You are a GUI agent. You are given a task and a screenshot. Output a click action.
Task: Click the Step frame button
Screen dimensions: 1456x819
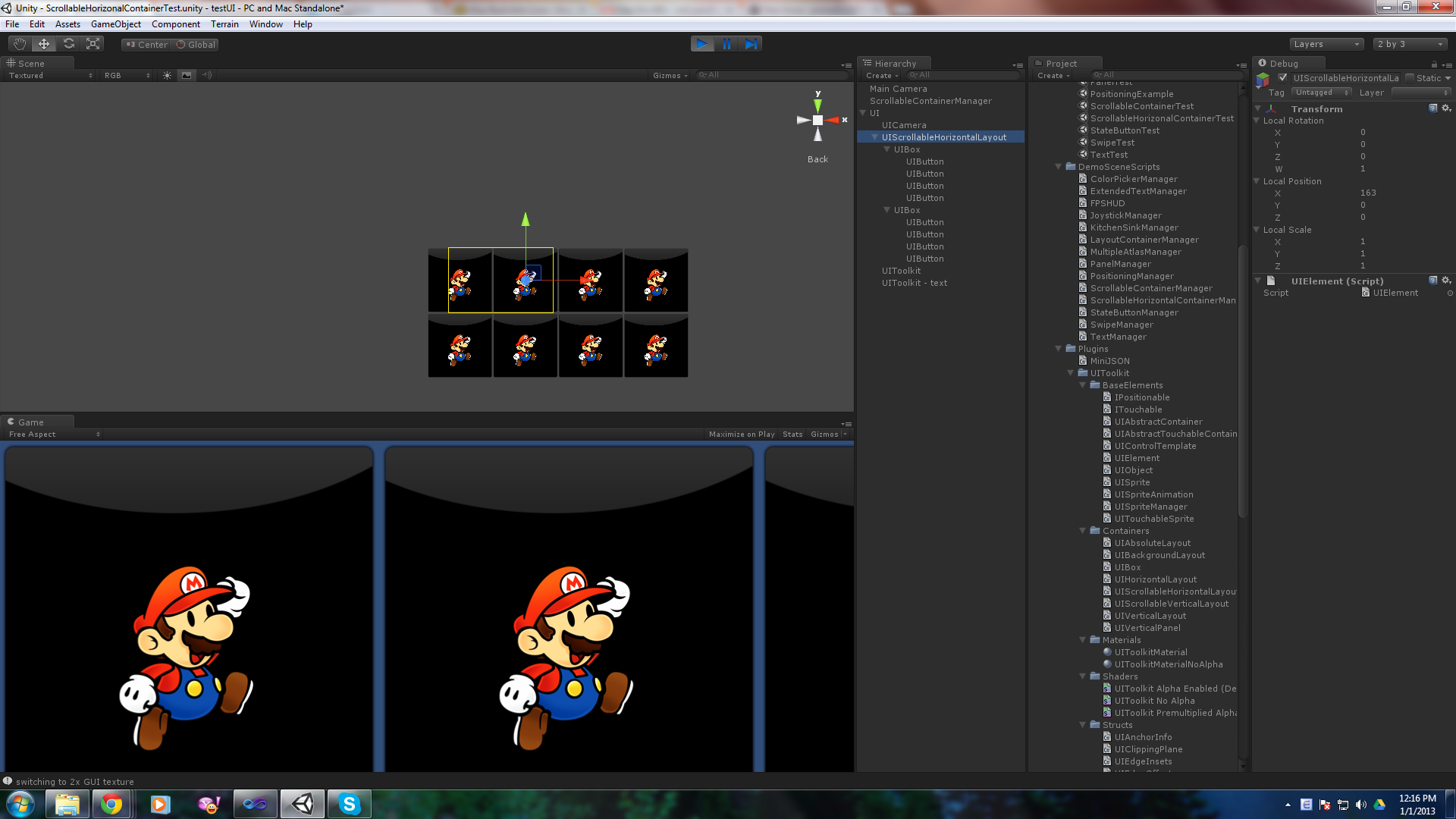tap(751, 44)
